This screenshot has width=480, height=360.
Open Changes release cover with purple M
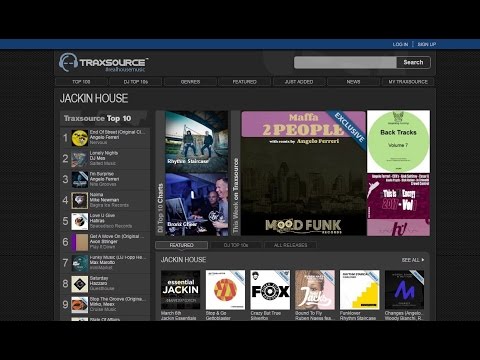point(404,290)
